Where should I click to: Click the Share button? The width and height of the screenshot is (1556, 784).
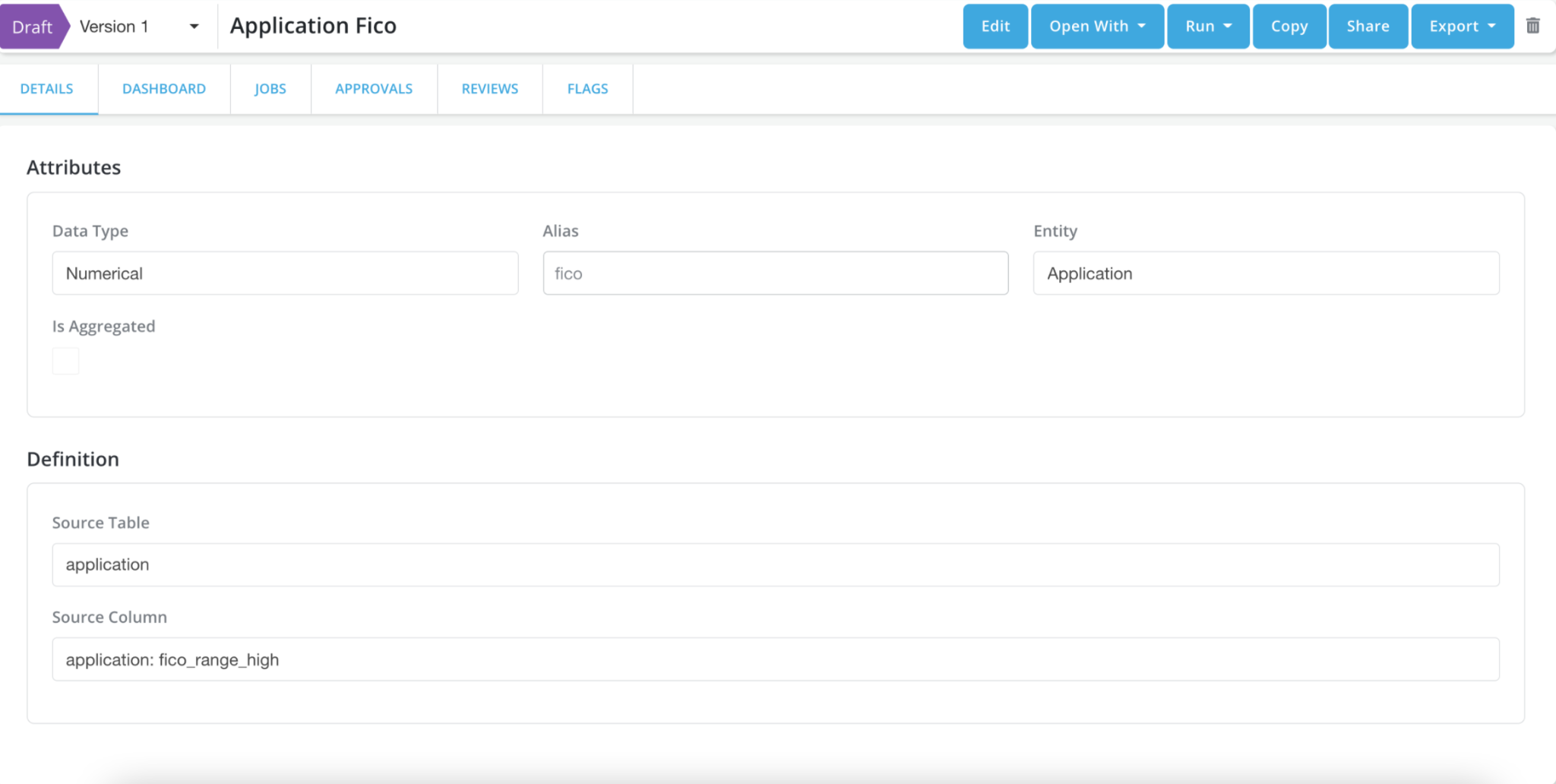pos(1368,27)
